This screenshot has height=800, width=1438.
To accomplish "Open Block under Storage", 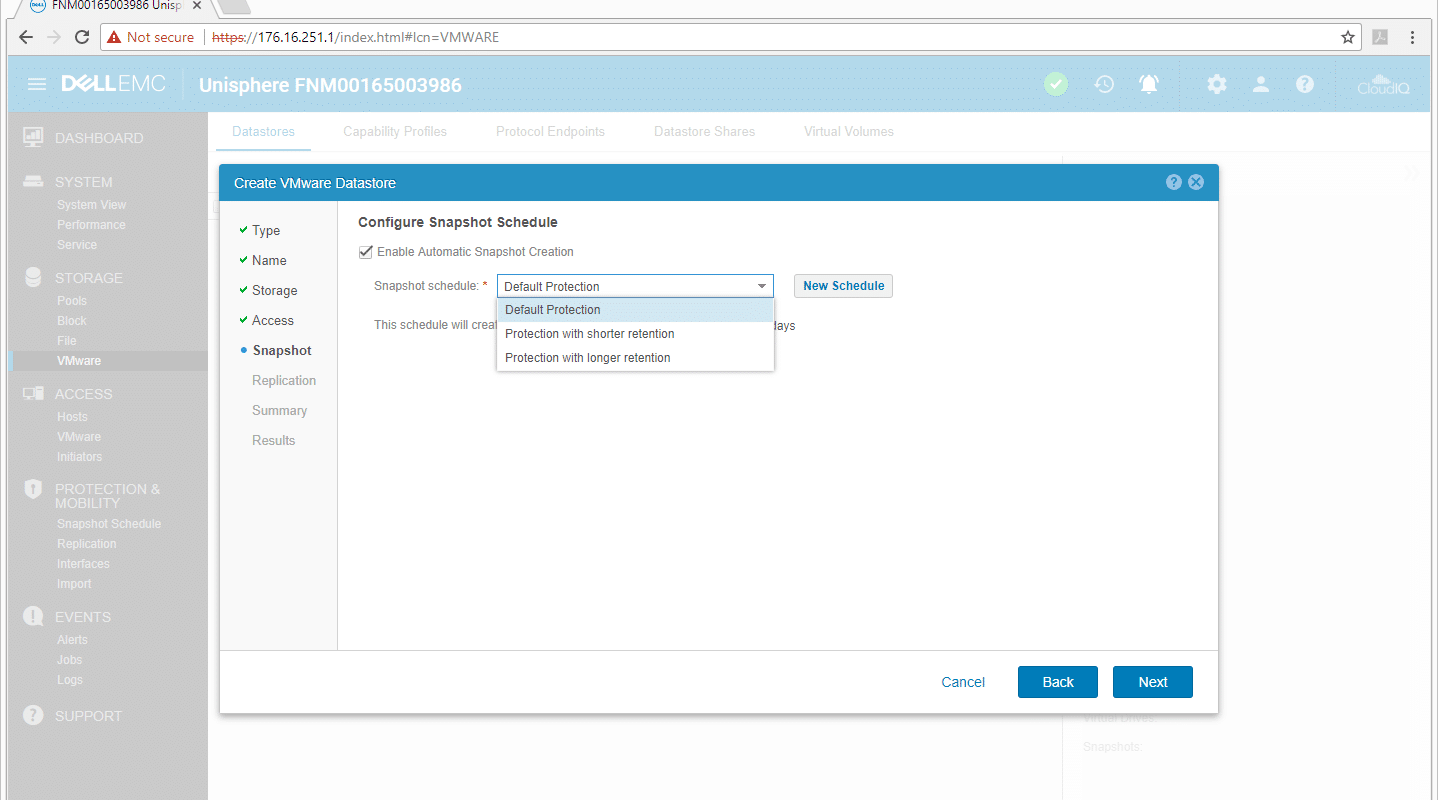I will coord(72,321).
